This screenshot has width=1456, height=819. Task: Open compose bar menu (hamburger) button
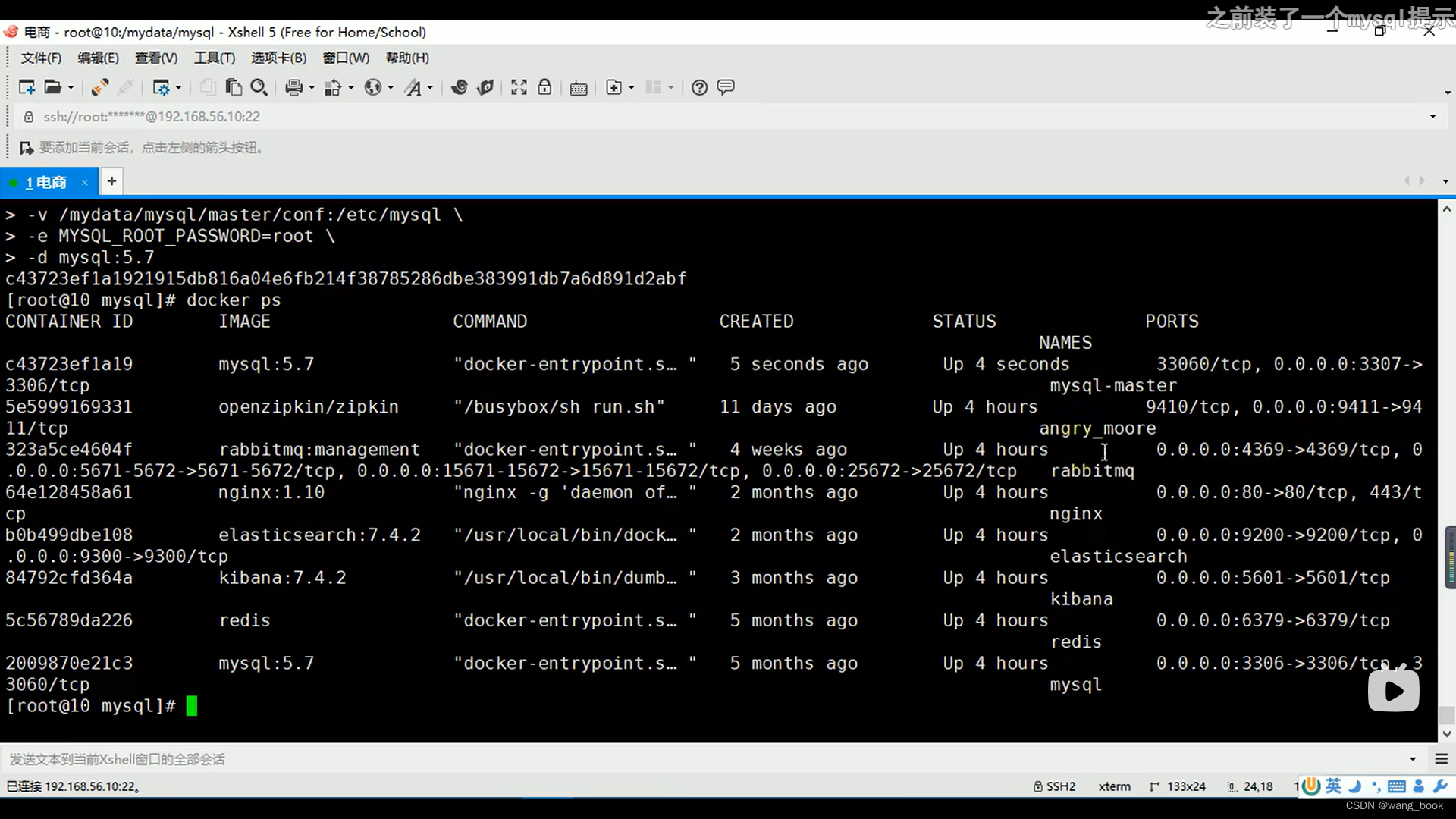[1442, 759]
